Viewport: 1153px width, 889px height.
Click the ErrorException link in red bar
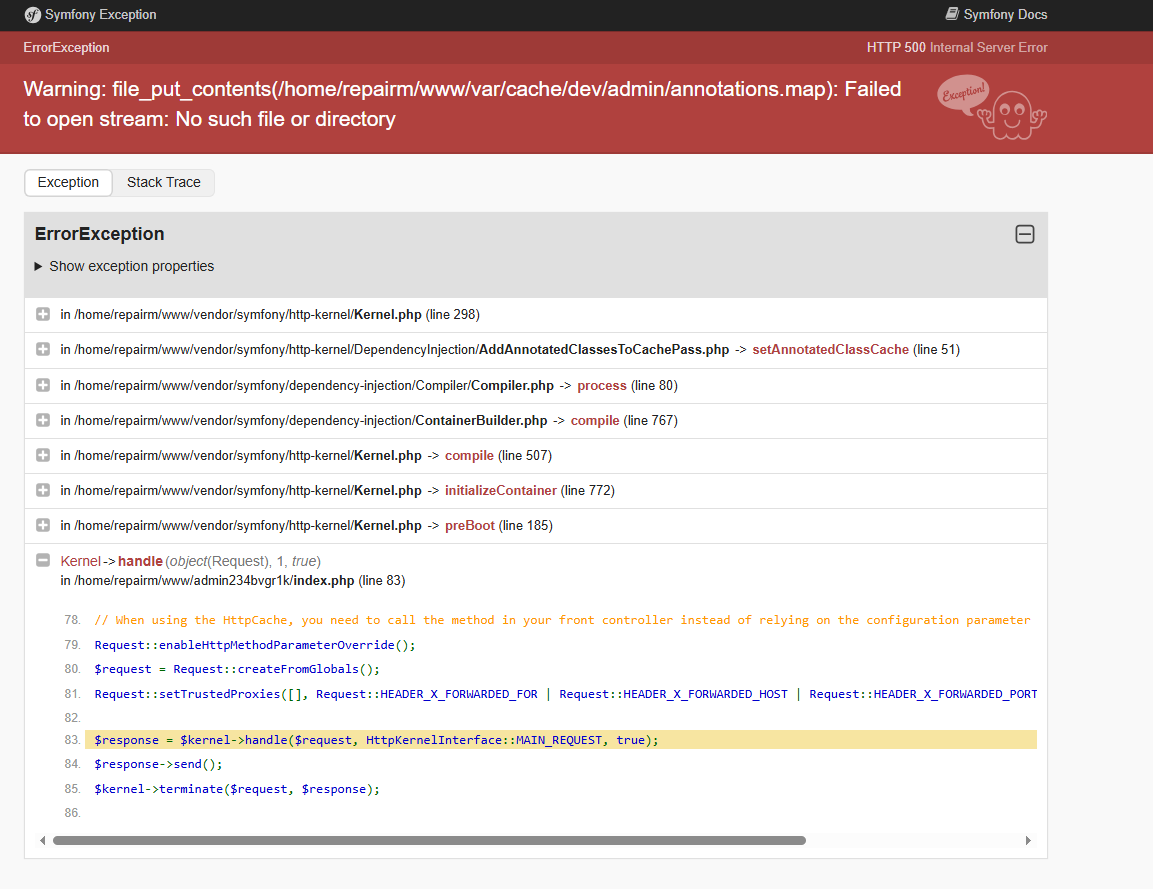click(x=66, y=48)
